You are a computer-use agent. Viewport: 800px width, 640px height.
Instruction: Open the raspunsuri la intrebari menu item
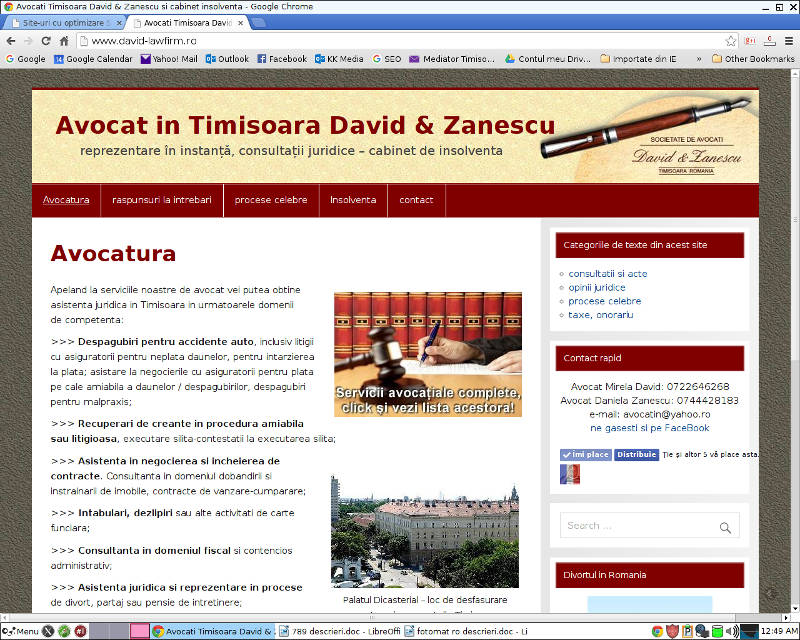tap(162, 200)
